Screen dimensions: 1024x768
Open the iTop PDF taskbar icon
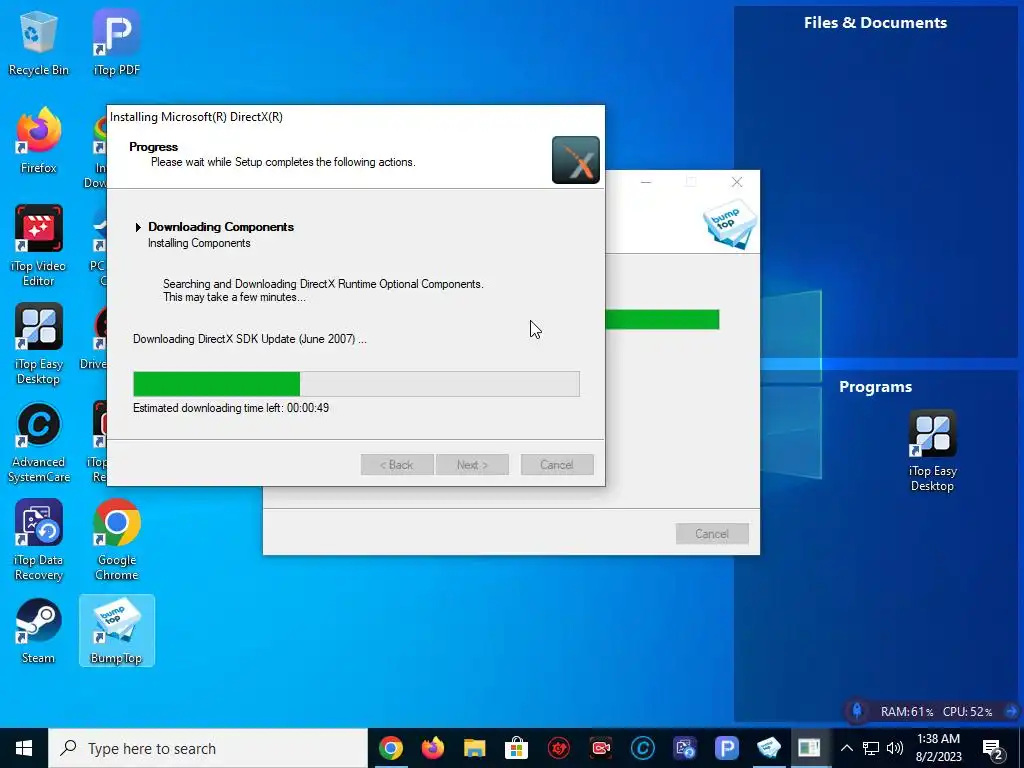[x=726, y=748]
